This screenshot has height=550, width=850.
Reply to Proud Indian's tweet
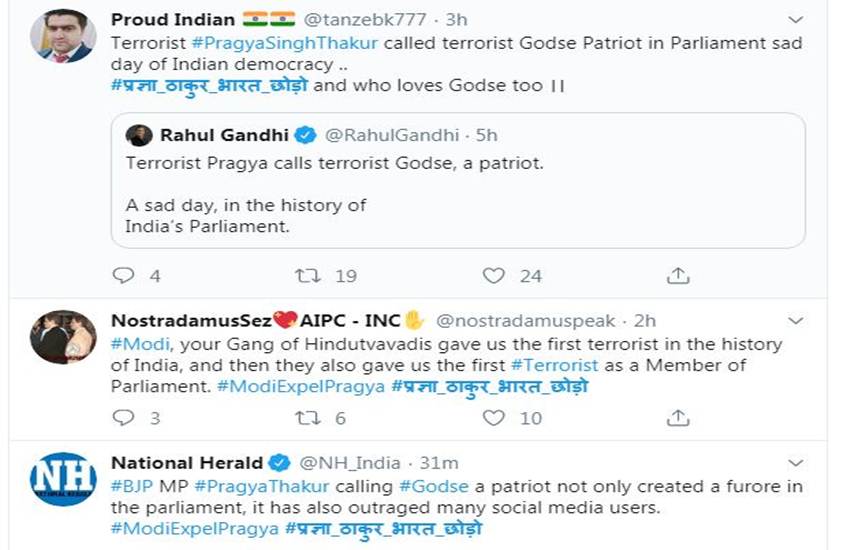(122, 275)
